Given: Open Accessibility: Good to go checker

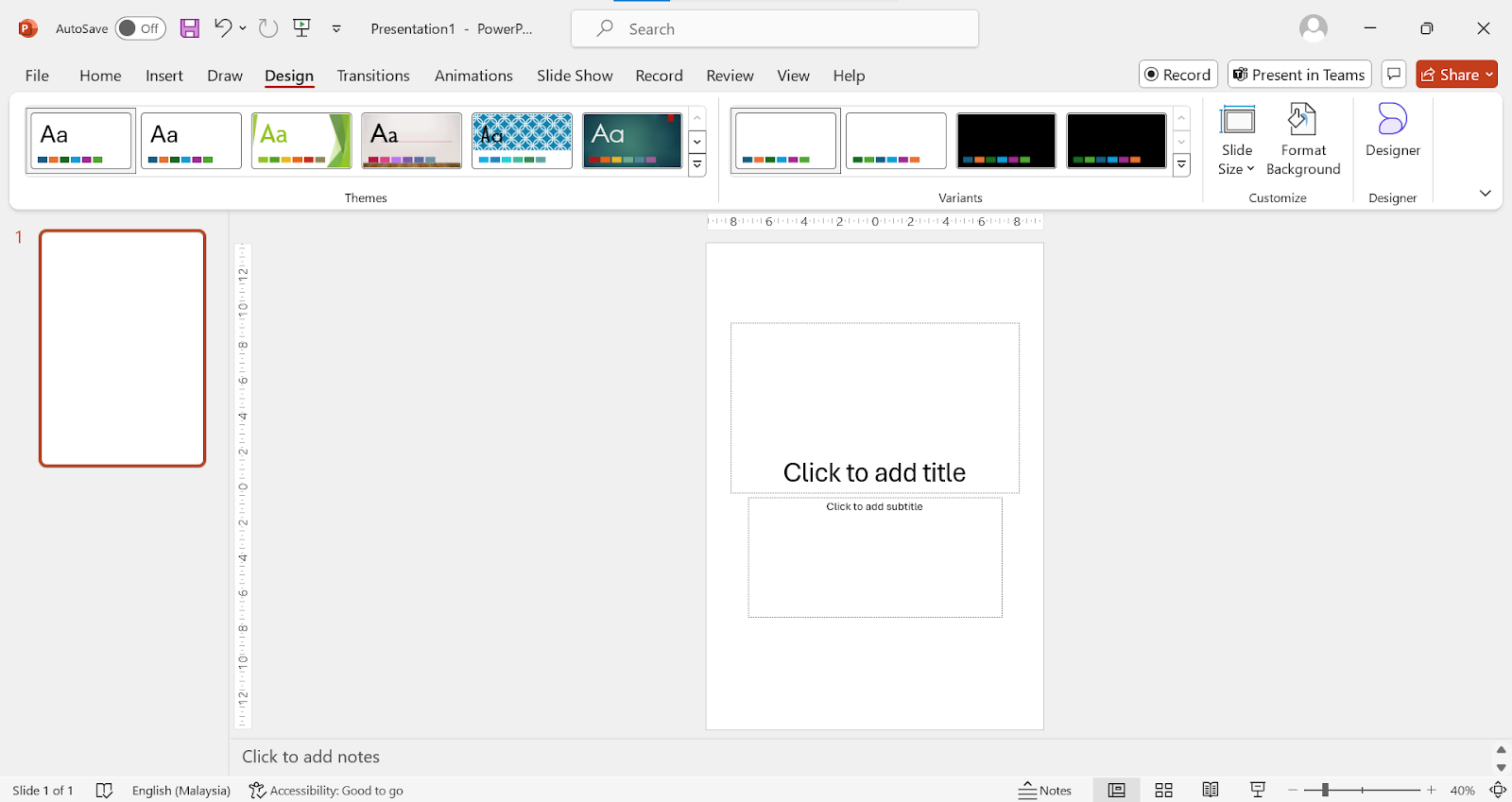Looking at the screenshot, I should pyautogui.click(x=326, y=791).
